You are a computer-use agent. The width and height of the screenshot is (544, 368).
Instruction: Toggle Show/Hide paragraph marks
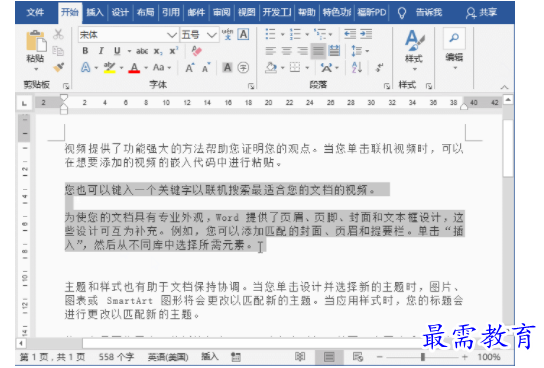[x=380, y=67]
